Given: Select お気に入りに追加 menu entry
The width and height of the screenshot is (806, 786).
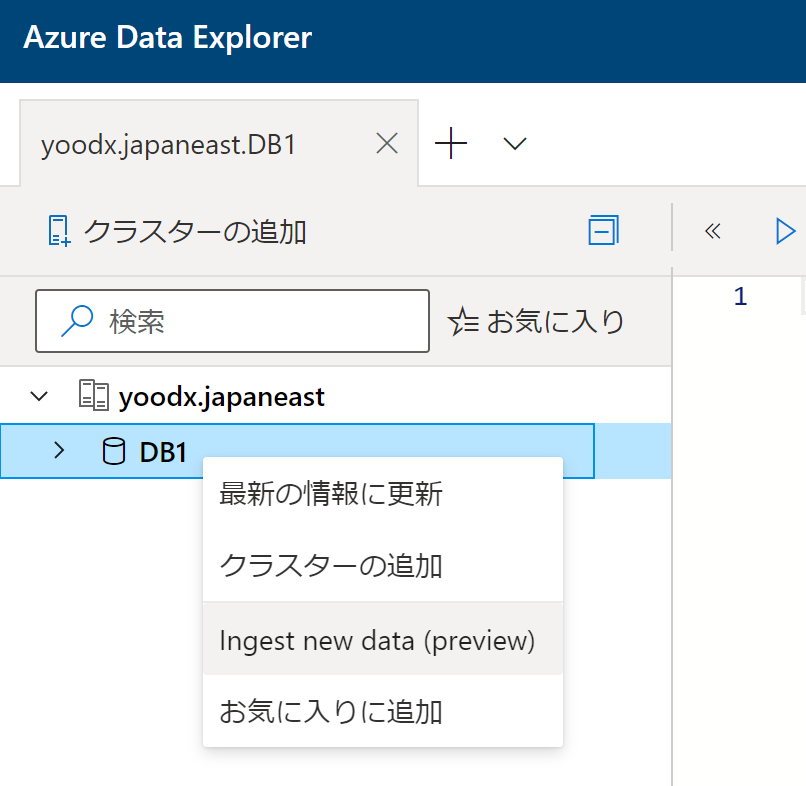Looking at the screenshot, I should [x=331, y=712].
